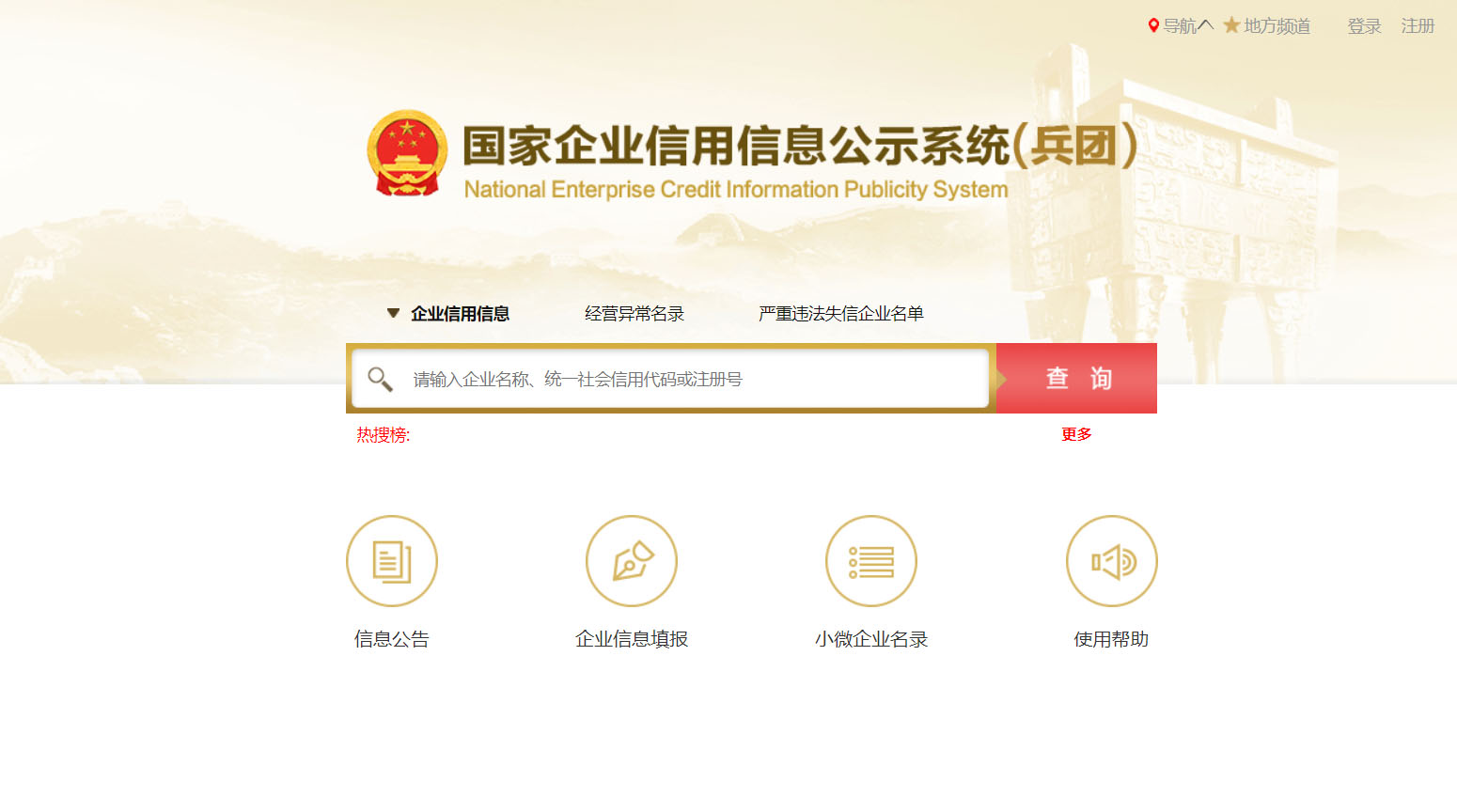The height and width of the screenshot is (812, 1457).
Task: Switch to the 经营异常名录 tab
Action: tap(634, 313)
